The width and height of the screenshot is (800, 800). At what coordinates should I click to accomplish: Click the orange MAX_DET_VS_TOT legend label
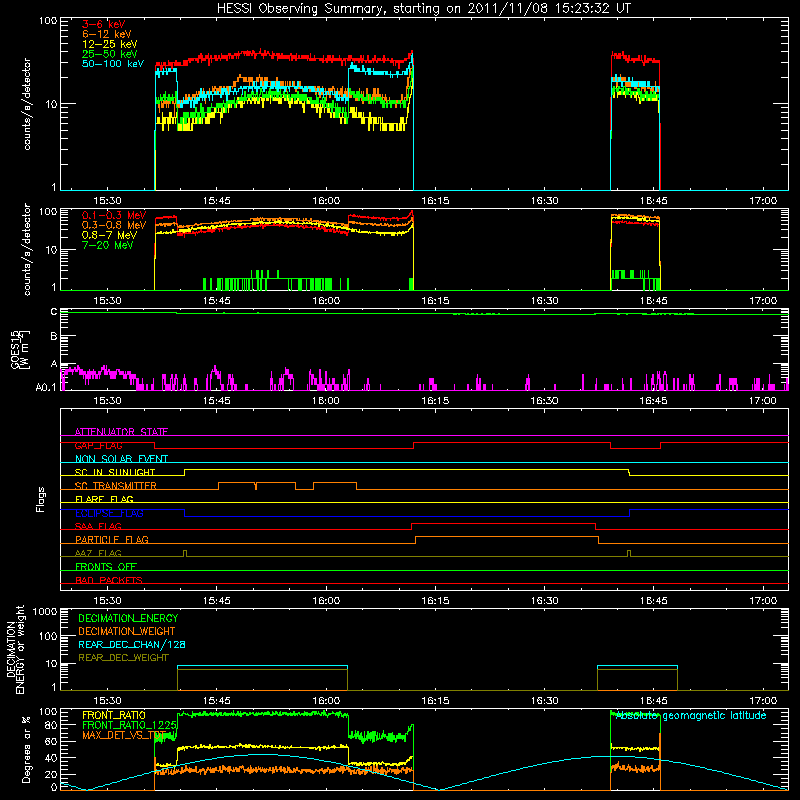124,735
